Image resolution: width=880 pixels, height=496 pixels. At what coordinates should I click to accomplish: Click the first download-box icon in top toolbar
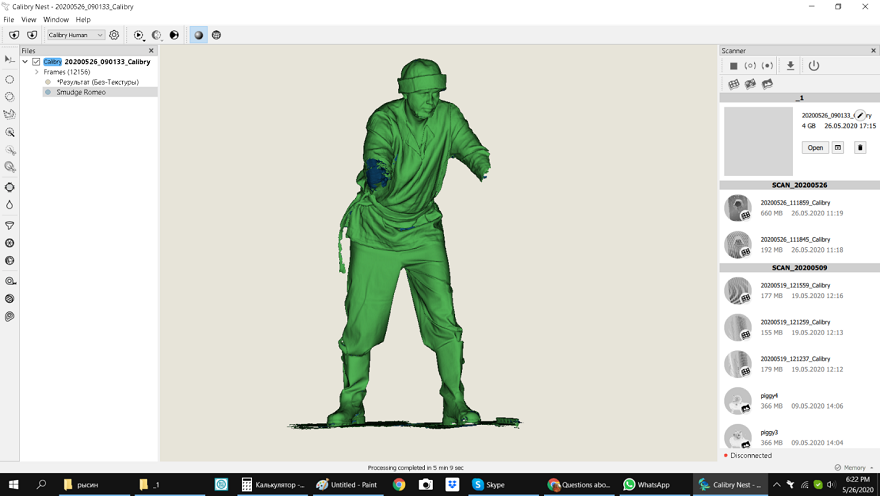(x=14, y=35)
